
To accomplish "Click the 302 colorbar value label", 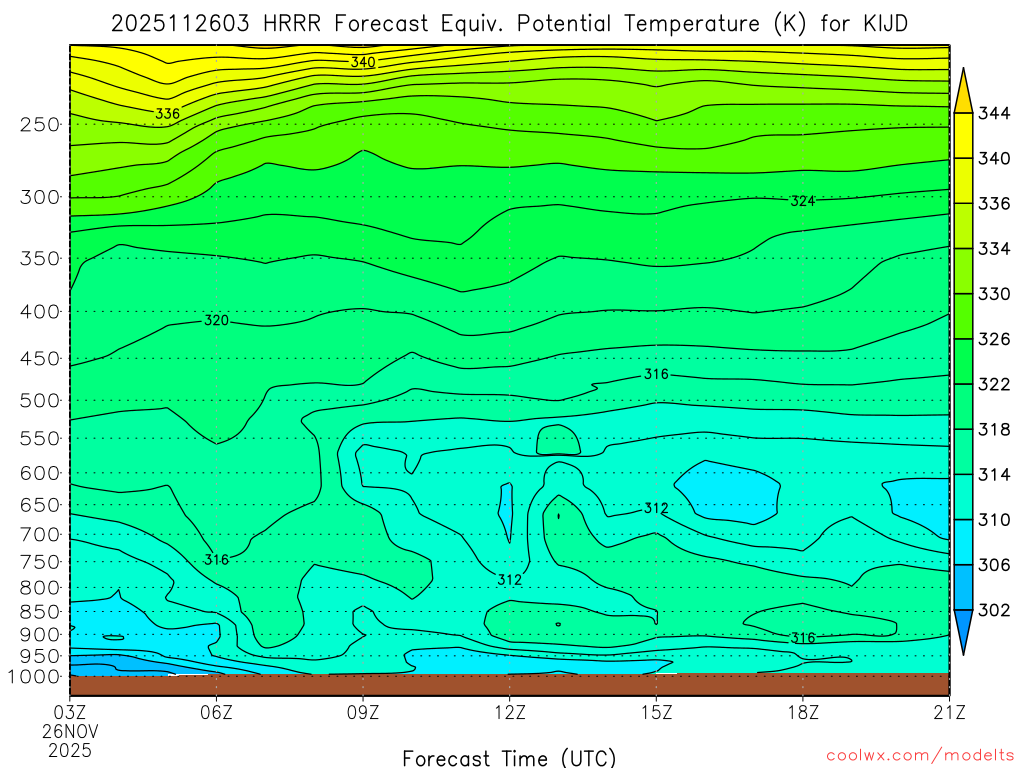I will pos(994,610).
